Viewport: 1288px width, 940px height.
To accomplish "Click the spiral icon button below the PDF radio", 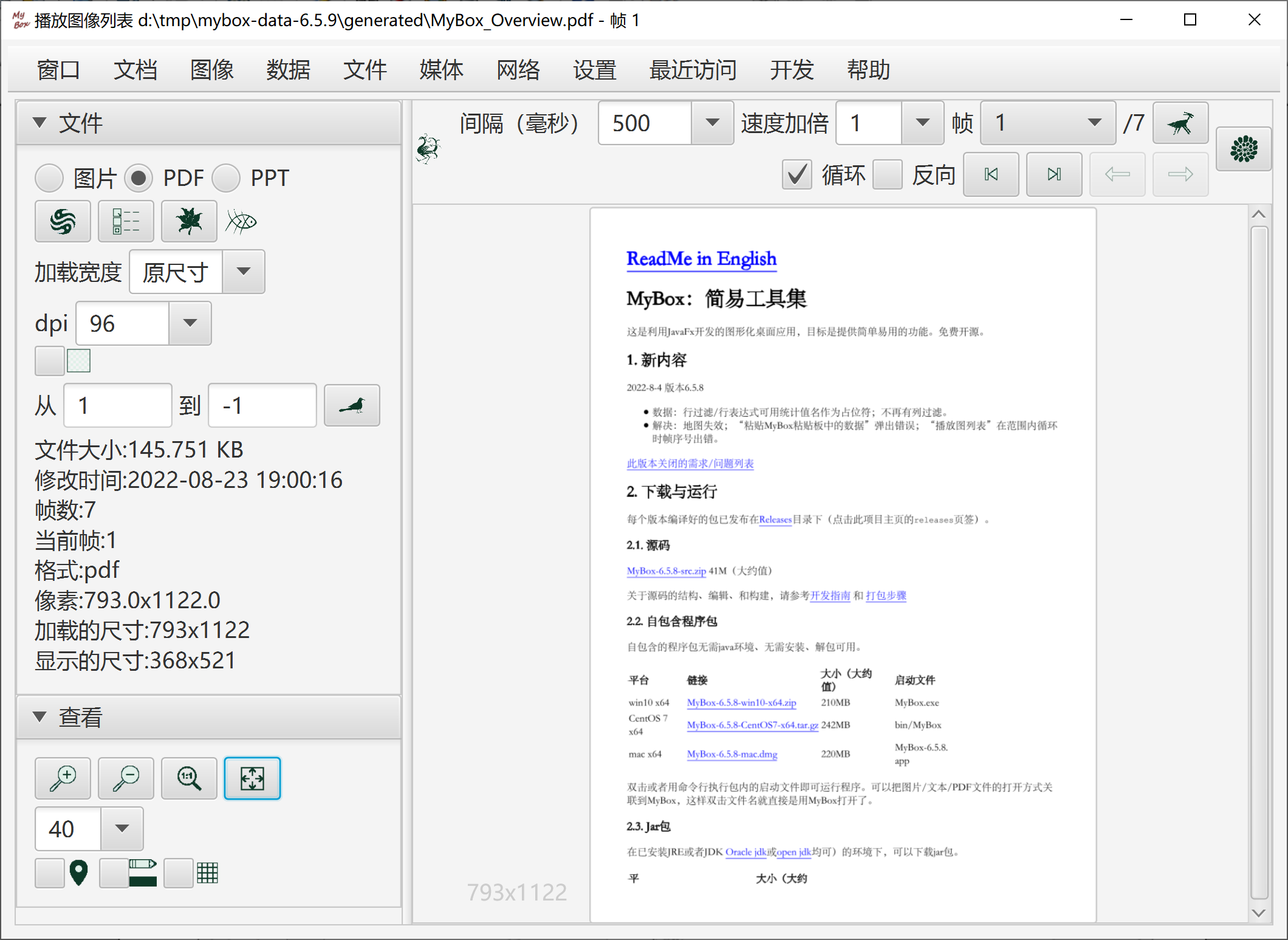I will [x=63, y=222].
